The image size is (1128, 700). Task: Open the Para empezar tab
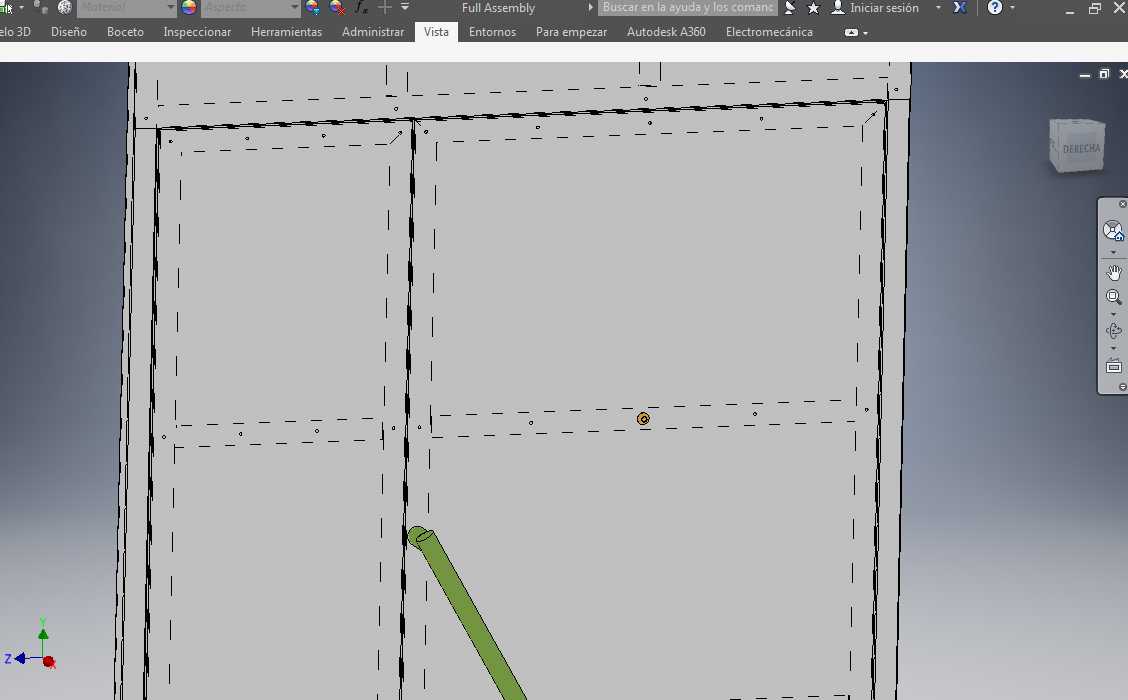(571, 32)
